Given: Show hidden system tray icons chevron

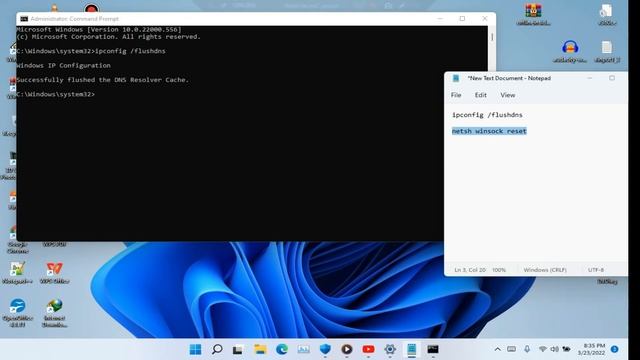Looking at the screenshot, I should click(497, 349).
